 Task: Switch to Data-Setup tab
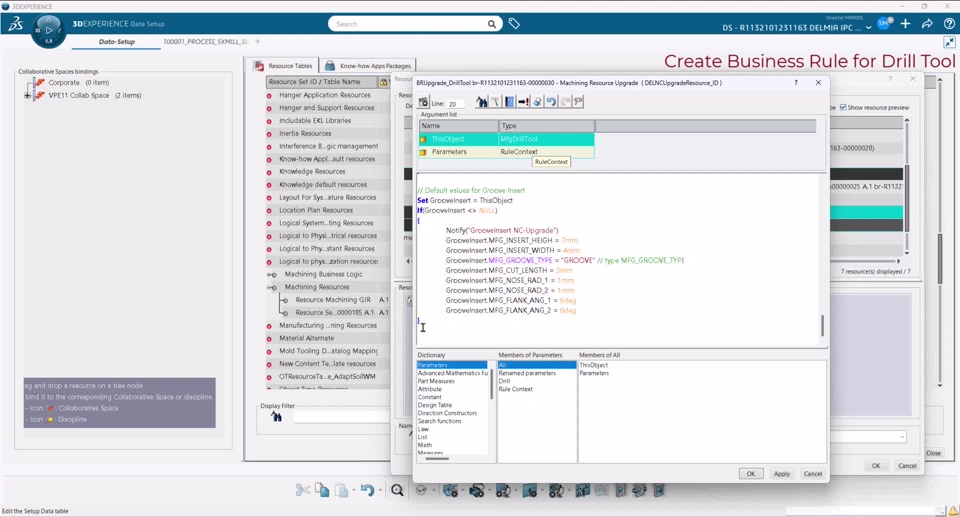coord(116,42)
